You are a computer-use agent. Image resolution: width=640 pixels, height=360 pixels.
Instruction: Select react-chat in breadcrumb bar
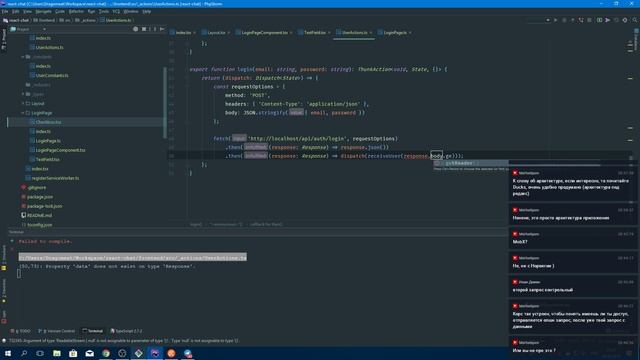point(16,20)
